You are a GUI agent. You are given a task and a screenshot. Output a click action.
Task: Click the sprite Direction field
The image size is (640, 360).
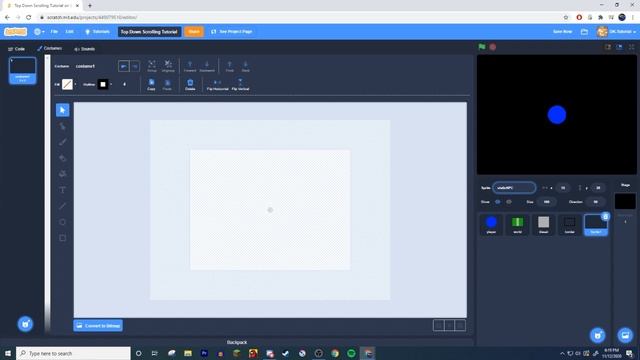click(596, 202)
